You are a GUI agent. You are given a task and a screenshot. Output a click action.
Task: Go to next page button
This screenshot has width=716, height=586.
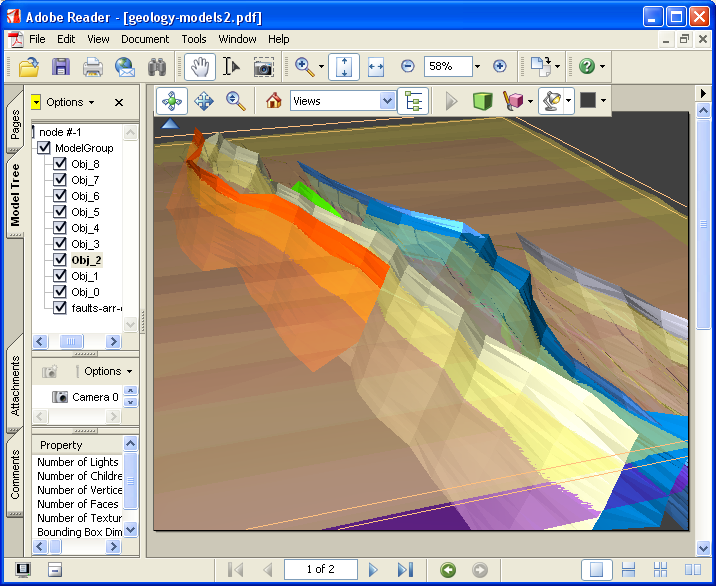tap(374, 569)
